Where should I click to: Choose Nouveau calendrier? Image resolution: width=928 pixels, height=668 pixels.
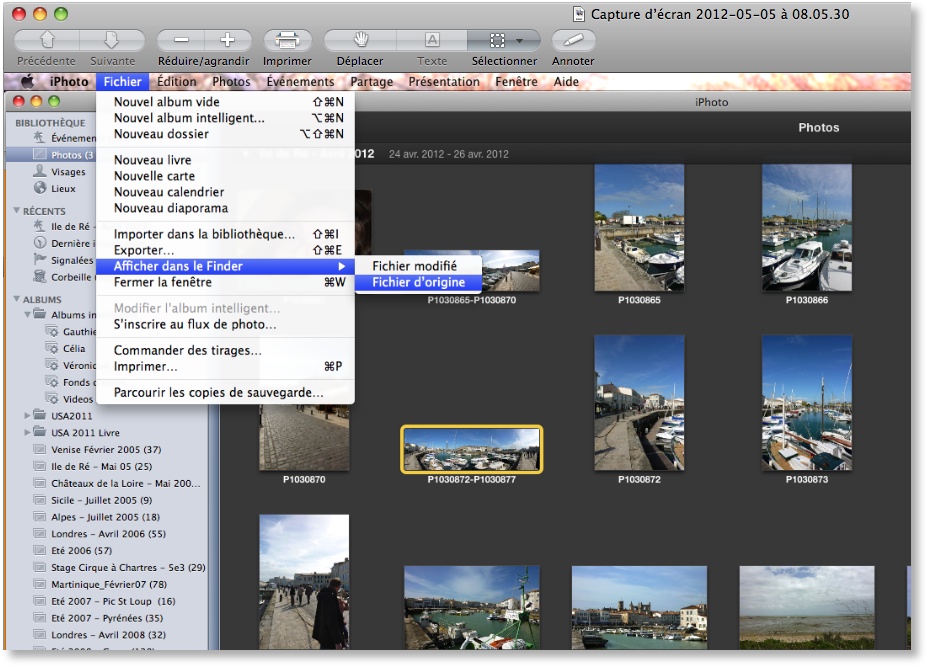coord(225,192)
